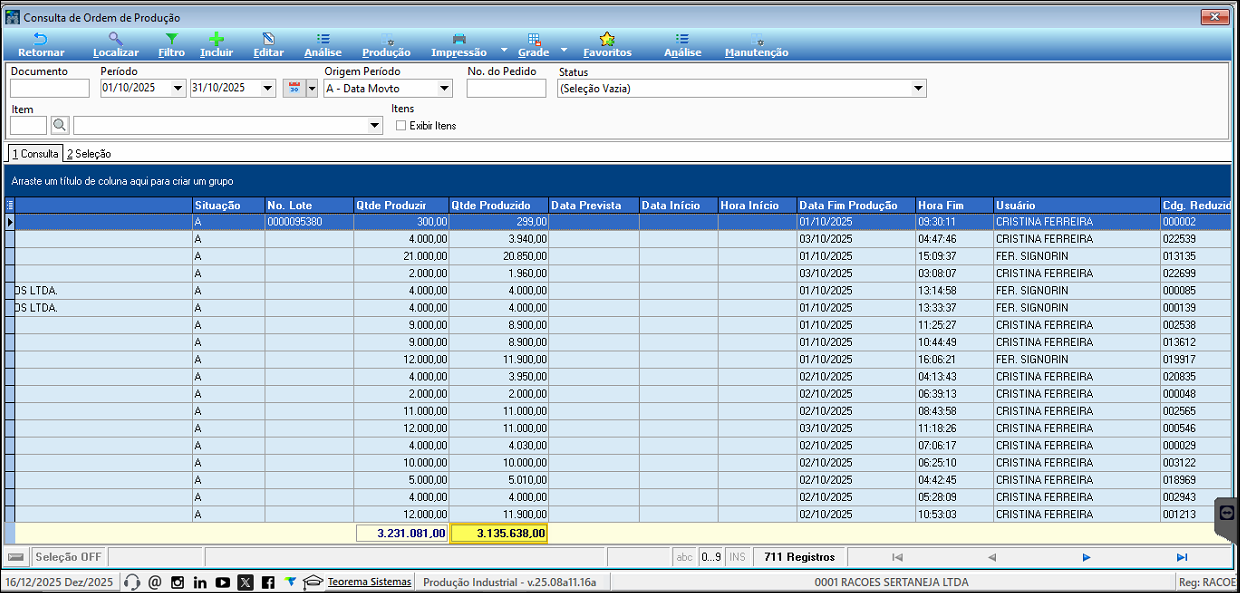
Task: Open the YouTube icon in status bar
Action: pos(223,582)
